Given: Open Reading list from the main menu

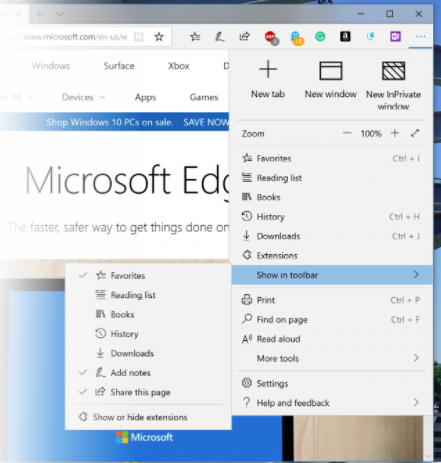Looking at the screenshot, I should [x=331, y=178].
